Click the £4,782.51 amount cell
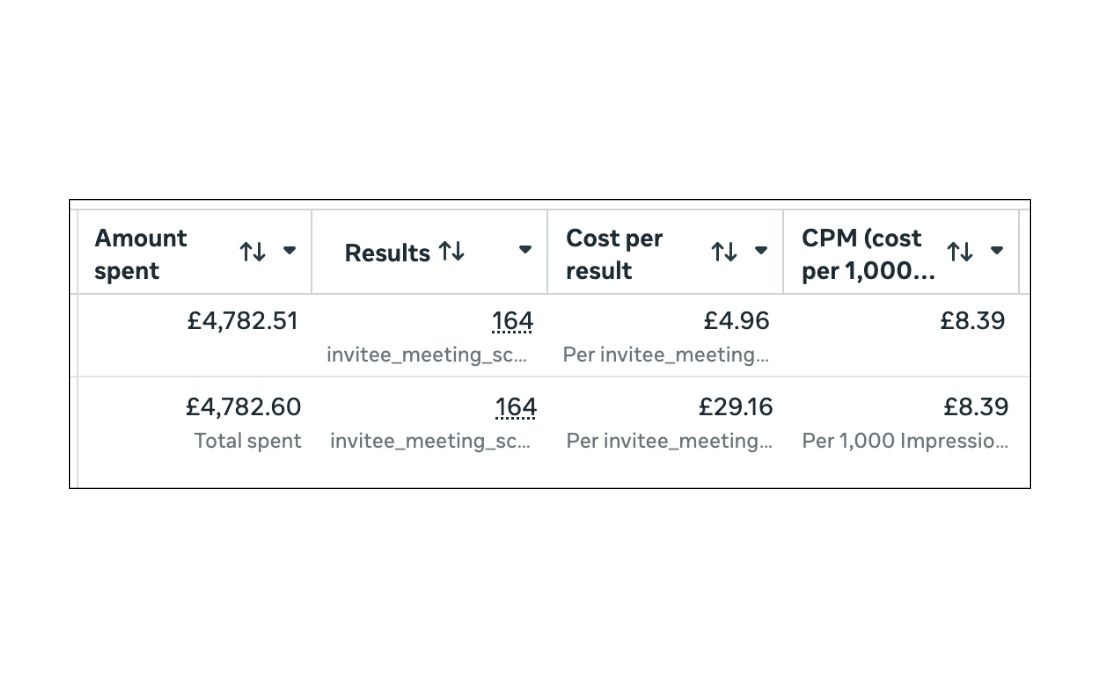This screenshot has height=688, width=1100. 242,321
